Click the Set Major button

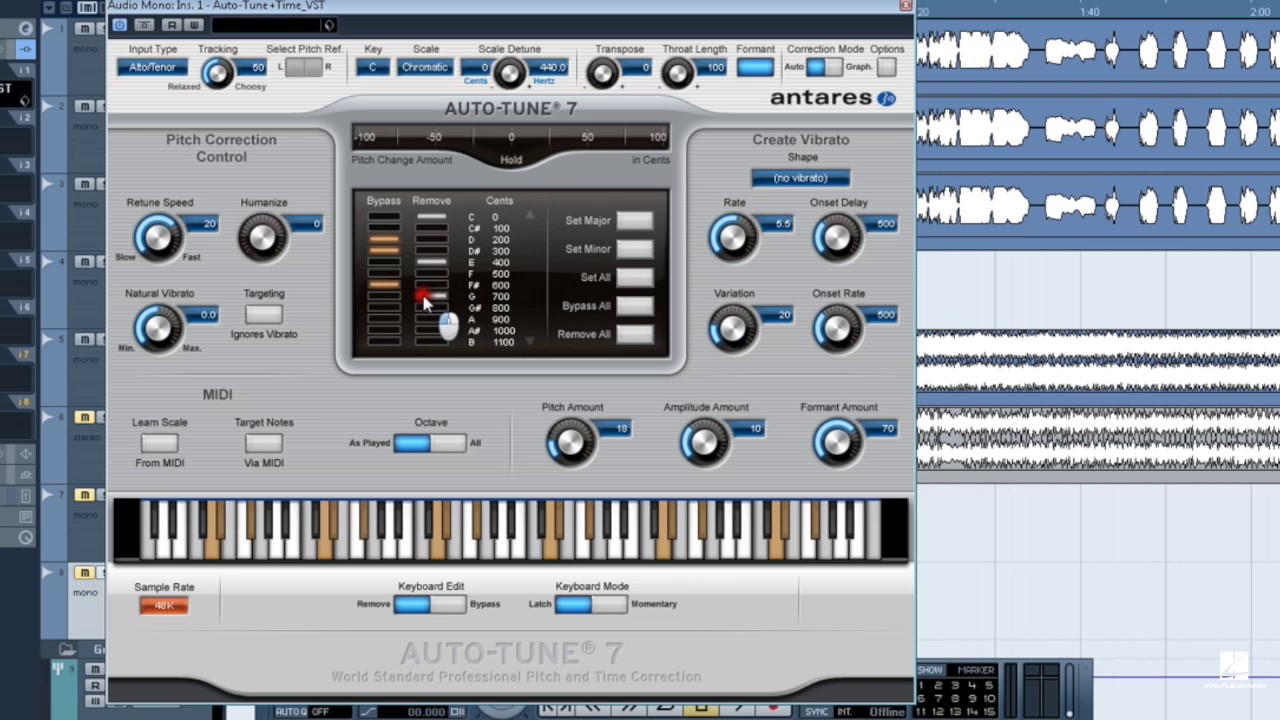pos(634,221)
